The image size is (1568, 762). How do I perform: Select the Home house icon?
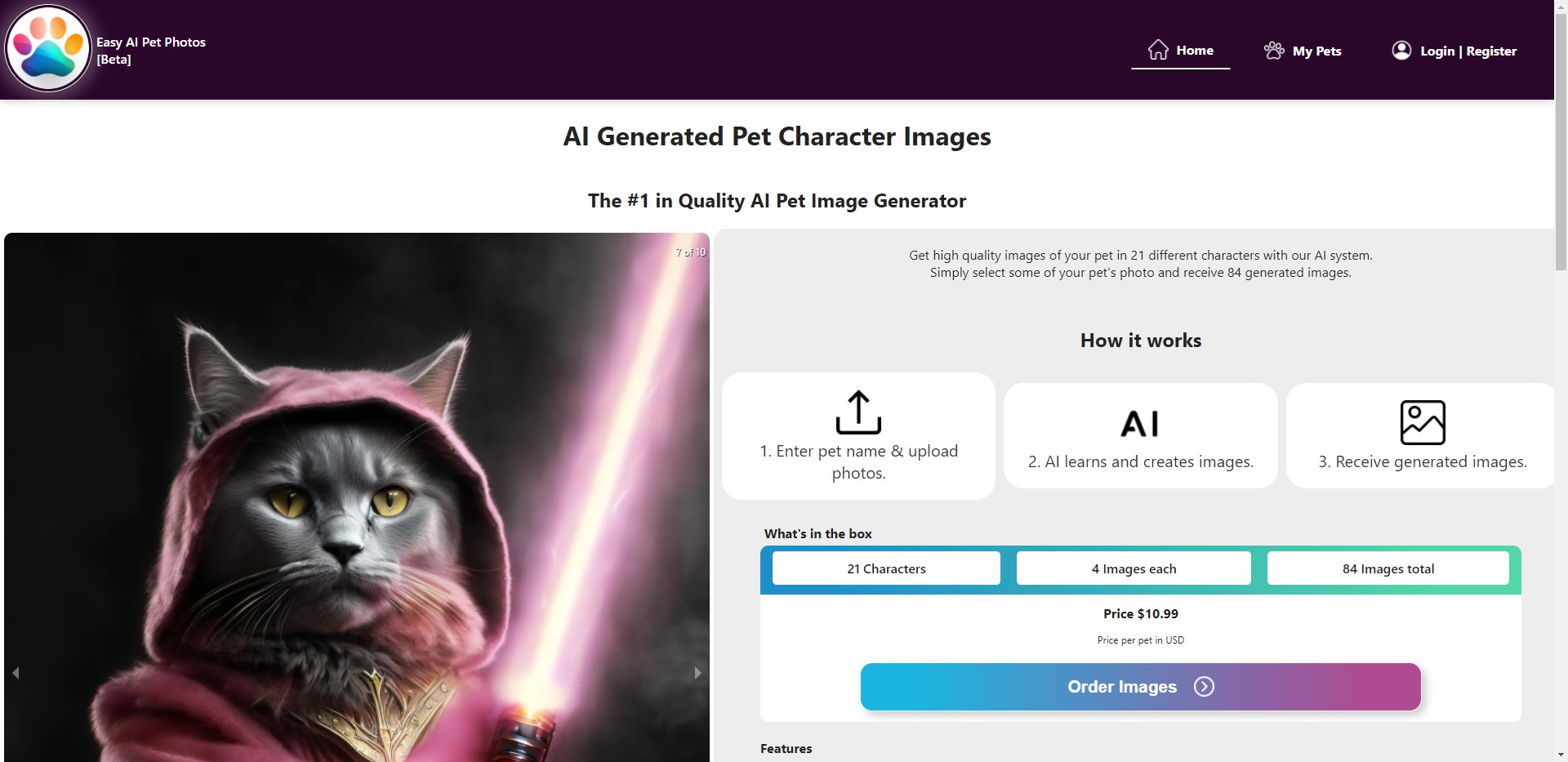pos(1157,49)
